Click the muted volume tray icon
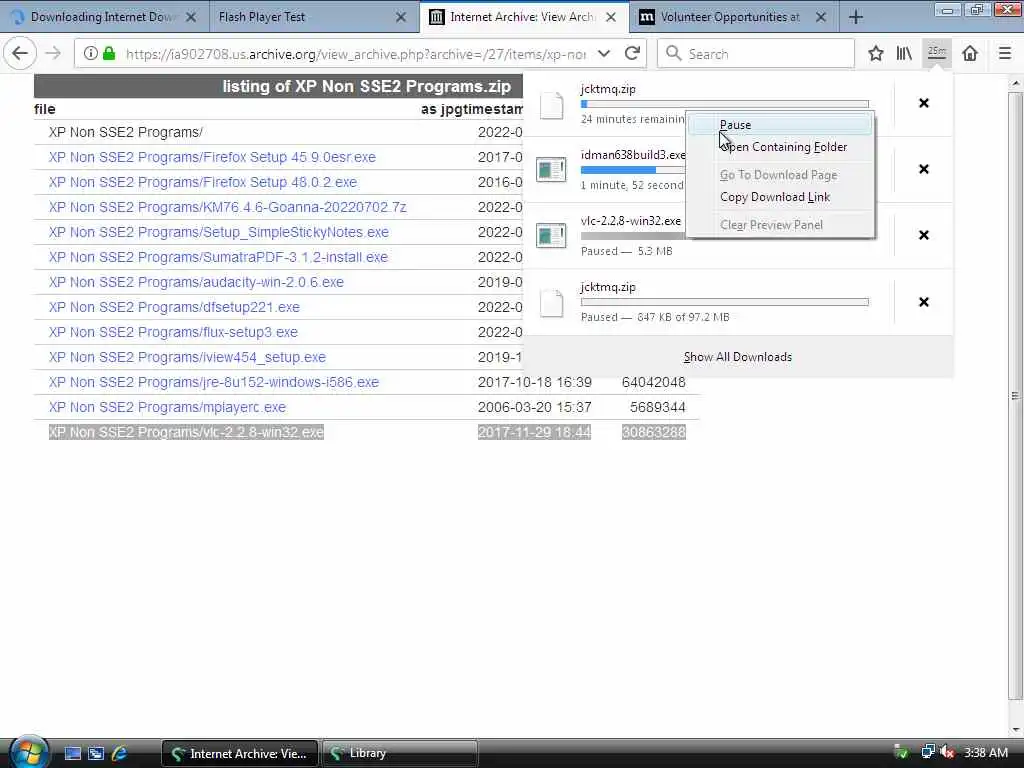 (947, 752)
